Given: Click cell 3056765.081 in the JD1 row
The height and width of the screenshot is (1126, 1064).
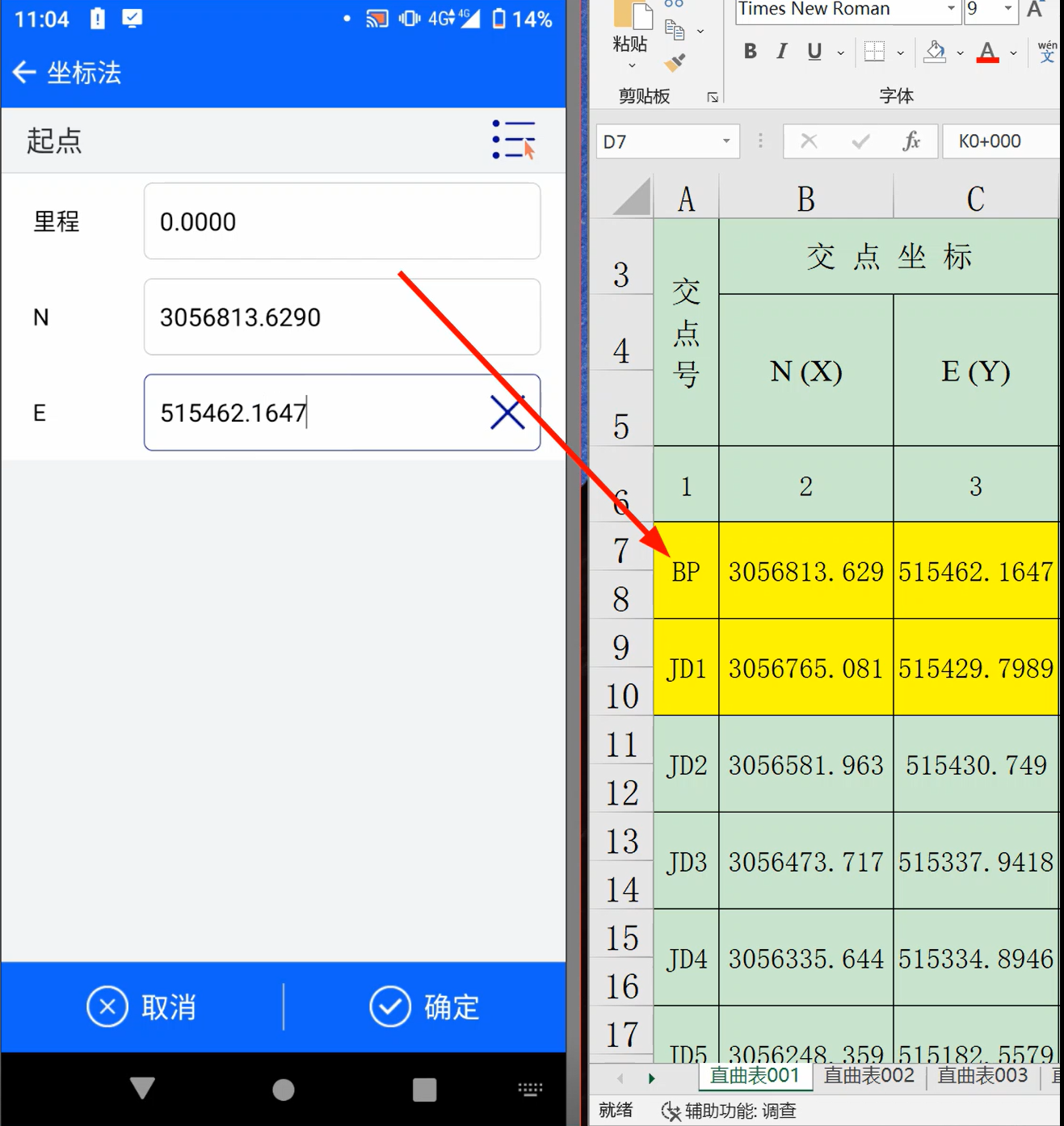Looking at the screenshot, I should pos(806,667).
